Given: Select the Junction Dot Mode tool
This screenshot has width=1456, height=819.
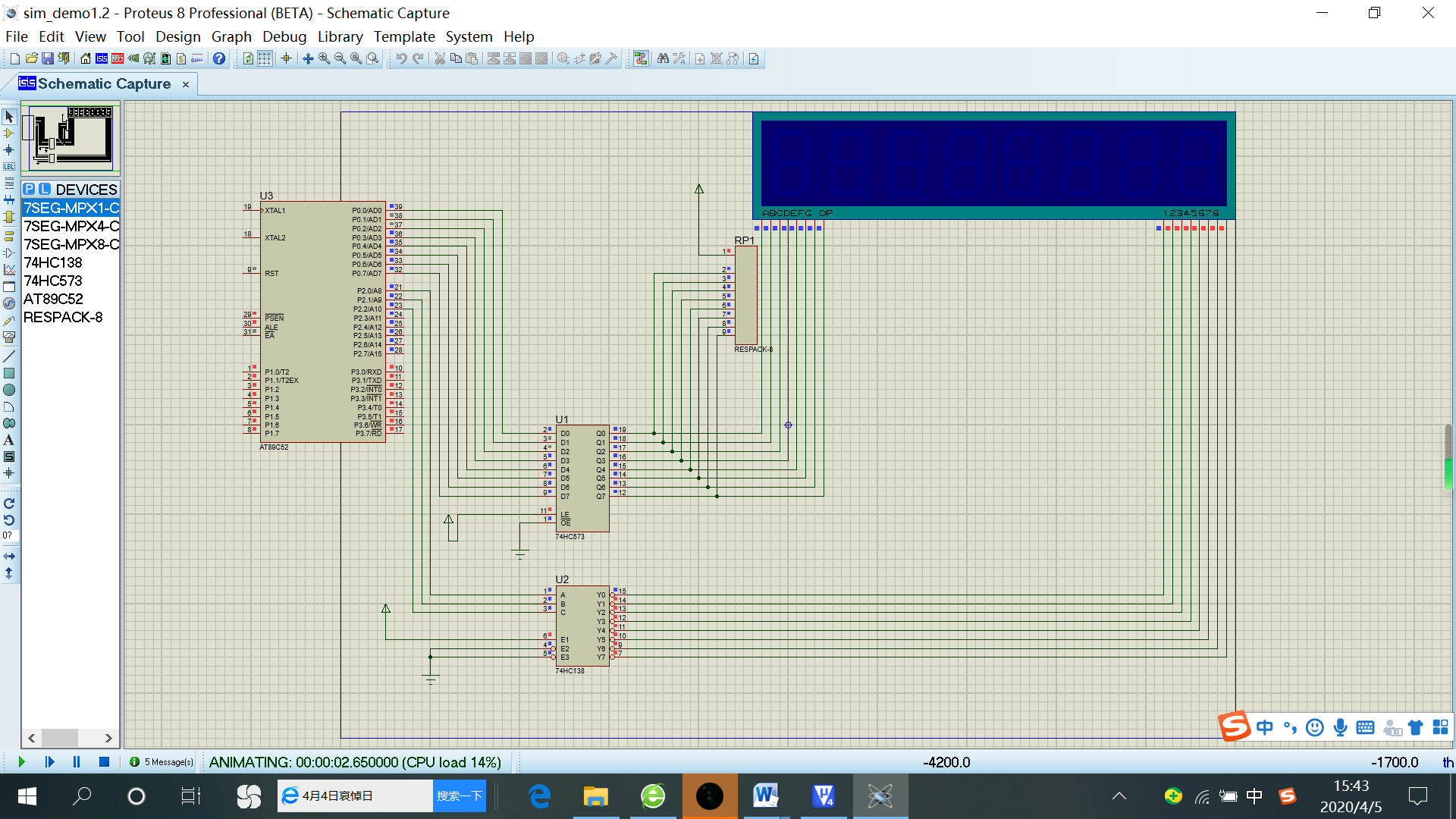Looking at the screenshot, I should [9, 150].
